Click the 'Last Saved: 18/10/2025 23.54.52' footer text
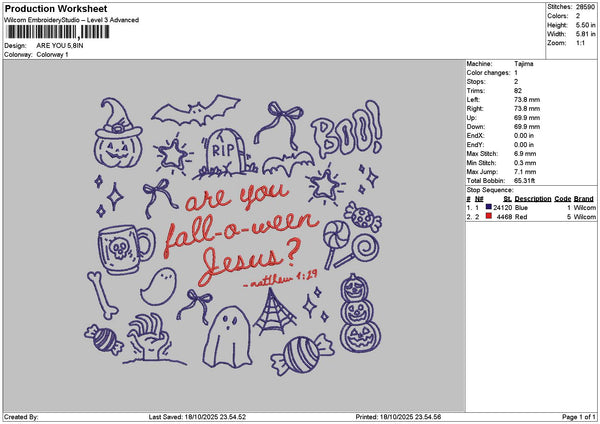Viewport: 600px width, 424px height. tap(197, 417)
